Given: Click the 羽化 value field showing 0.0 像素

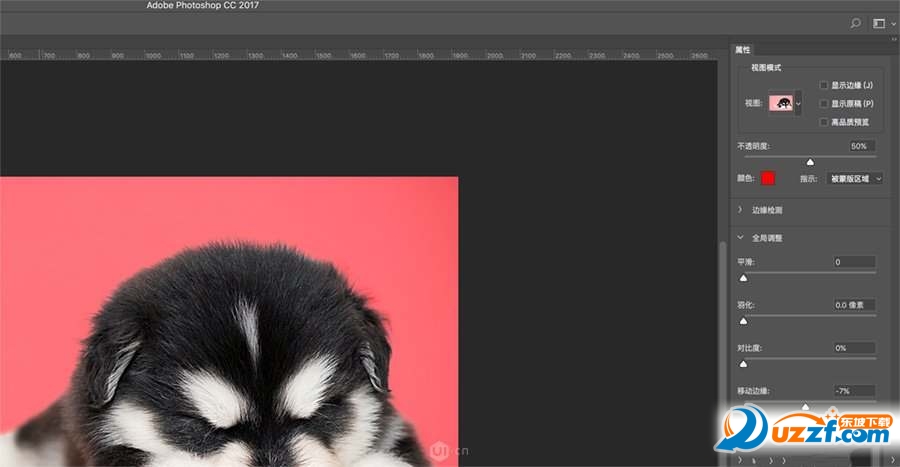Looking at the screenshot, I should click(x=855, y=305).
